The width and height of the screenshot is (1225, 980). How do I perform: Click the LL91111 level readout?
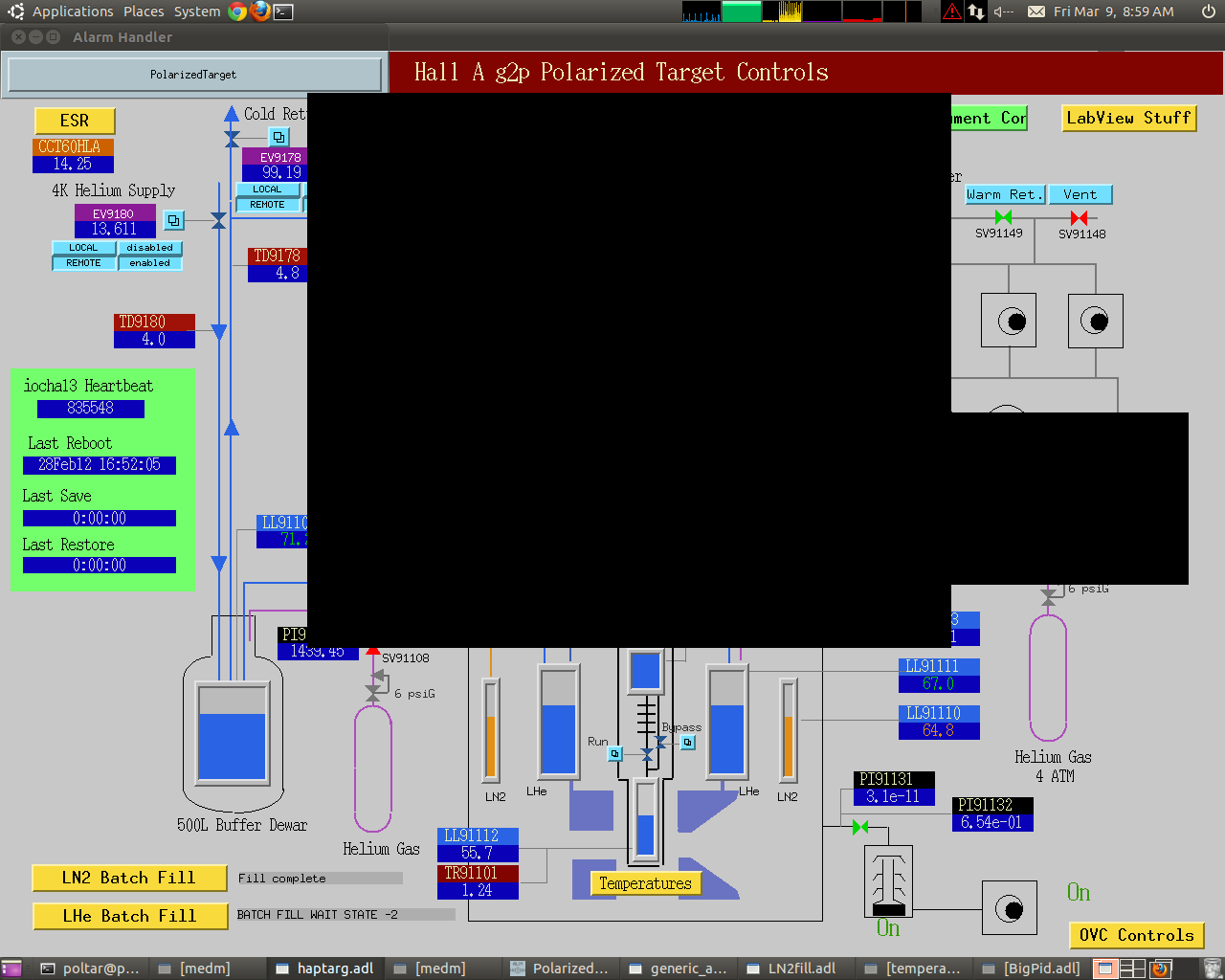[939, 684]
